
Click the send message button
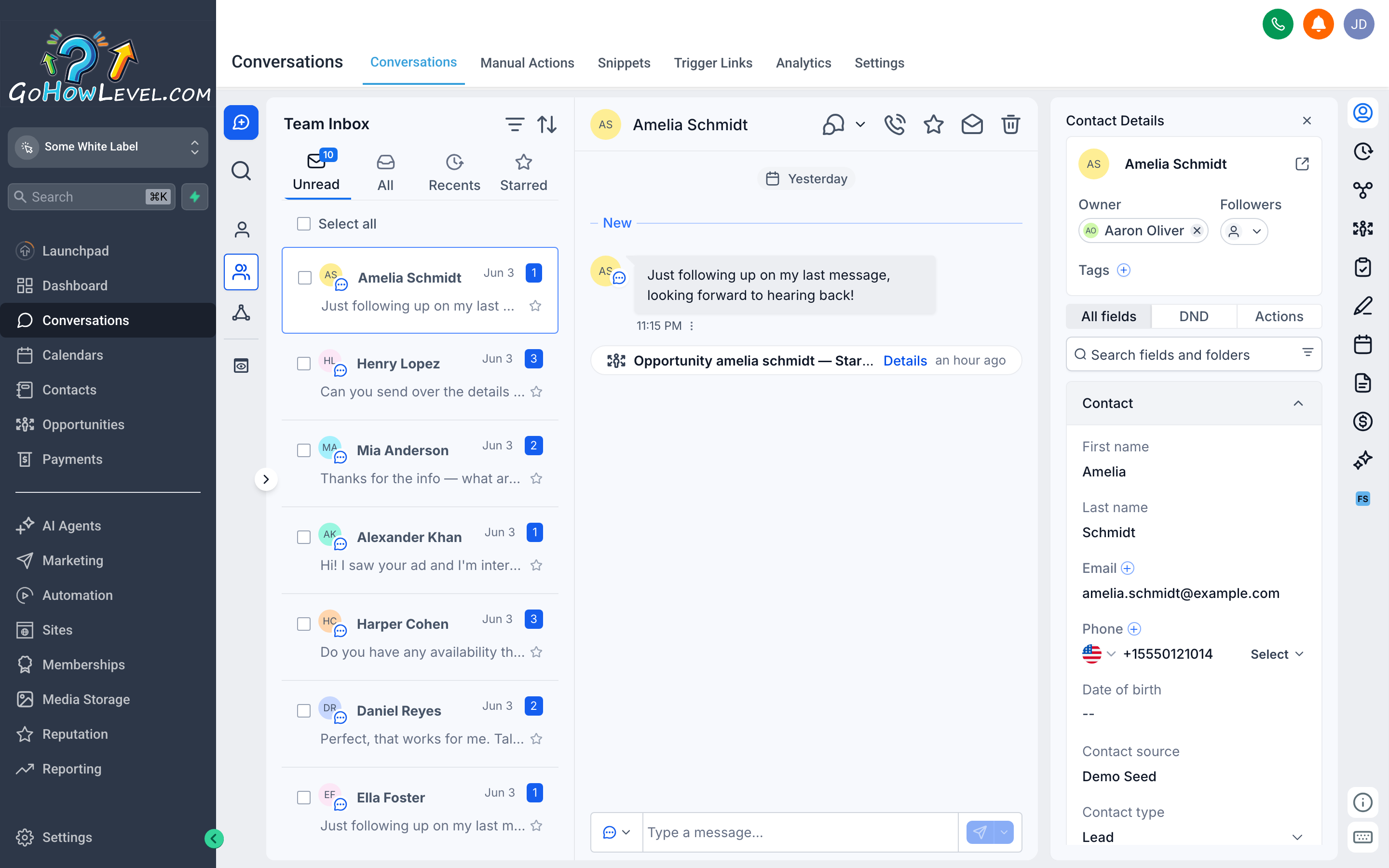[x=980, y=832]
